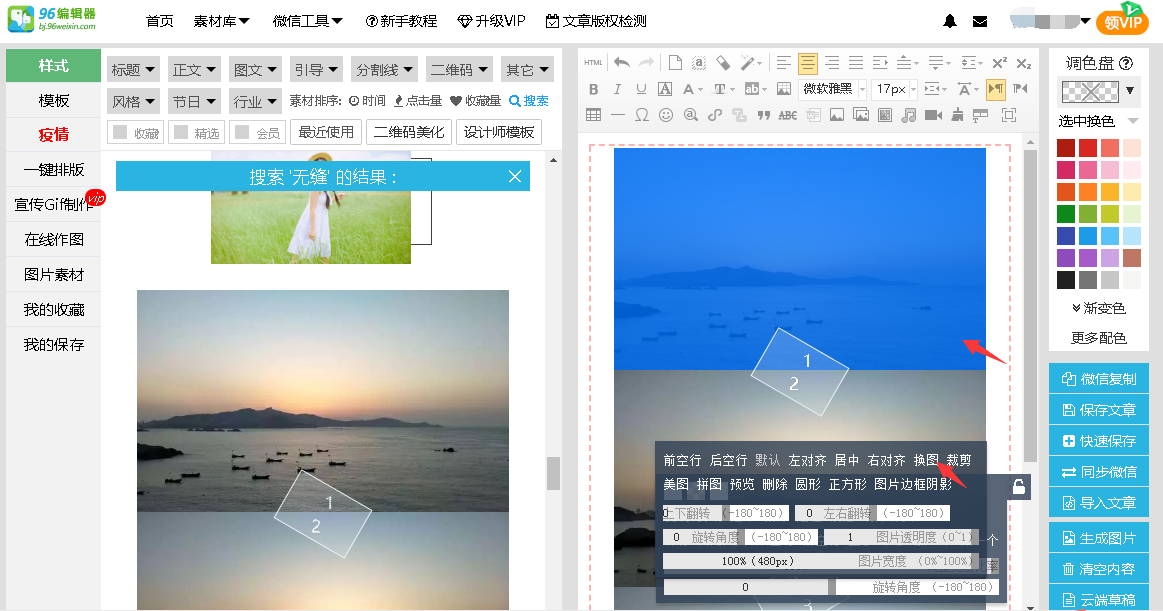Check the 收藏 filter checkbox
The width and height of the screenshot is (1163, 611).
pos(119,132)
